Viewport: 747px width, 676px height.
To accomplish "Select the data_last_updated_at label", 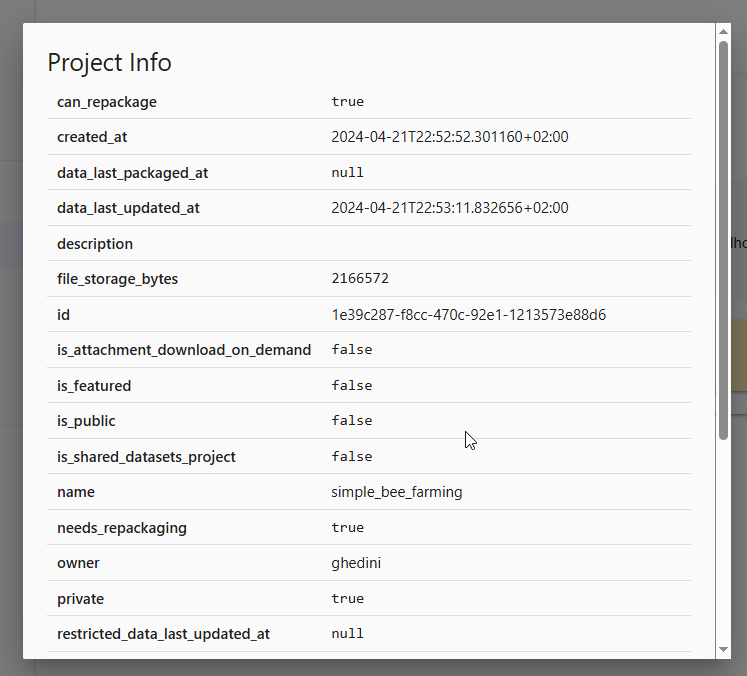I will (128, 208).
